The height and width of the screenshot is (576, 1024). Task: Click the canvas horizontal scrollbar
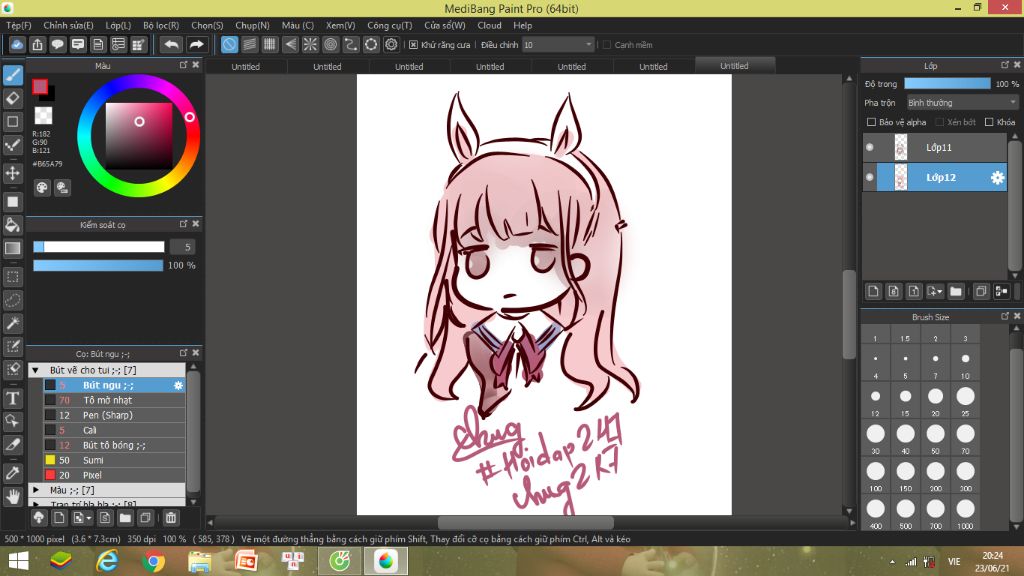coord(526,522)
